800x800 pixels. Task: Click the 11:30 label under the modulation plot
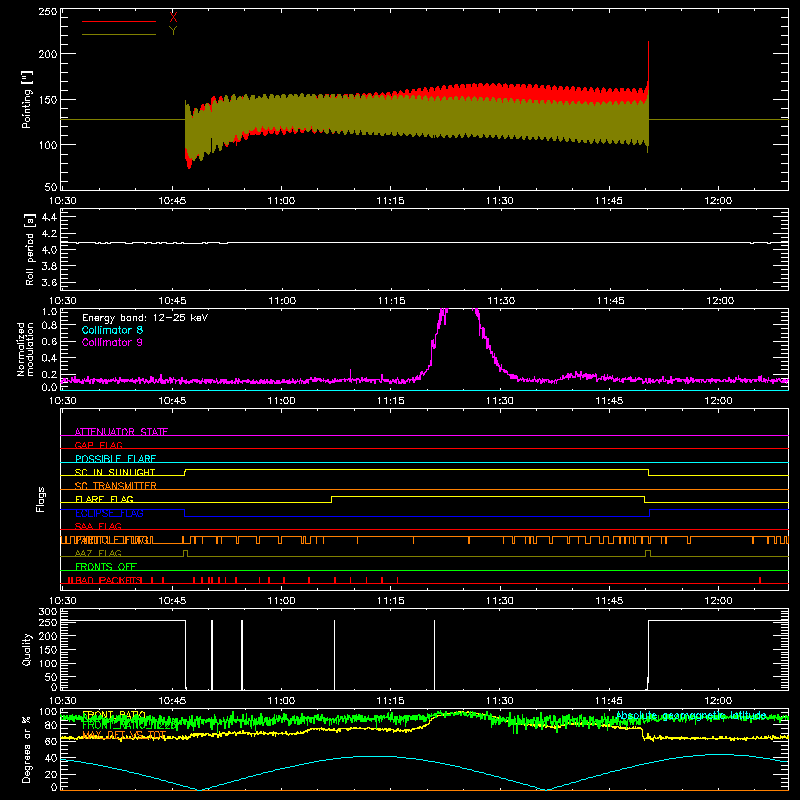[x=499, y=401]
